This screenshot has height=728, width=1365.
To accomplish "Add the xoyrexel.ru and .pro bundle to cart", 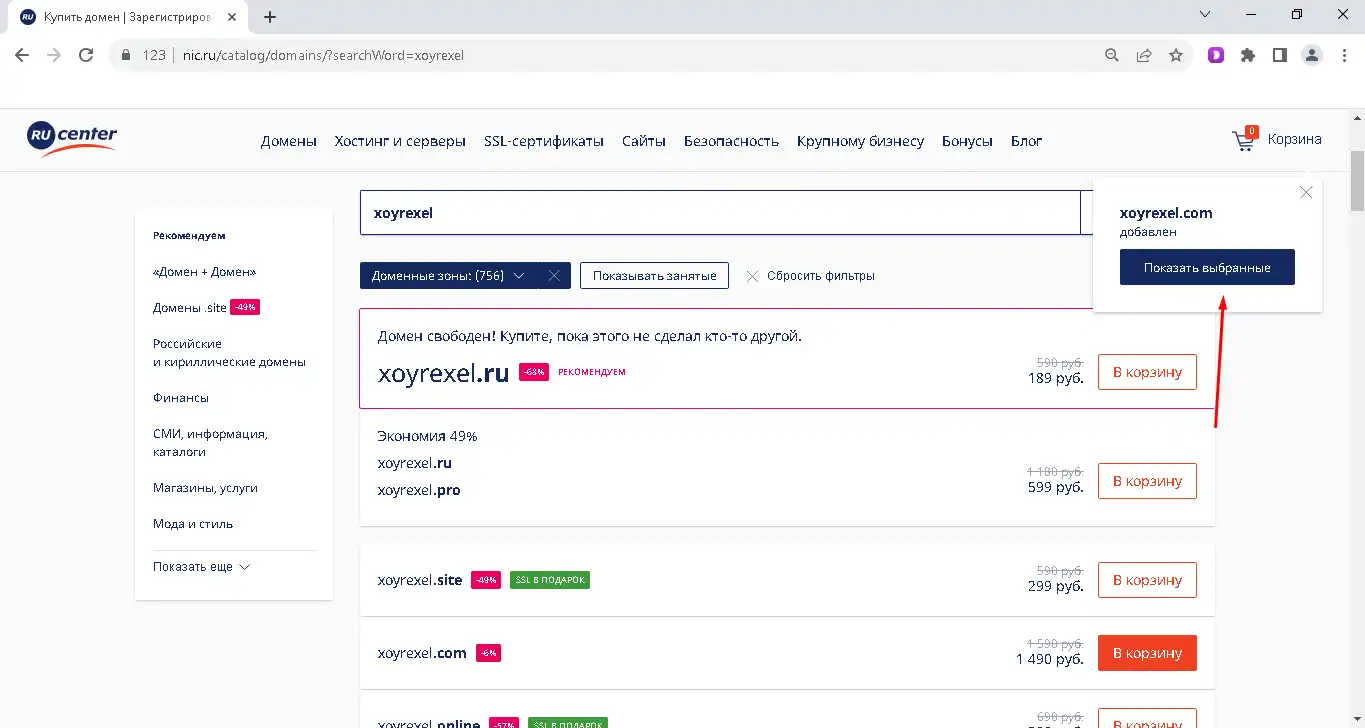I will (1147, 481).
